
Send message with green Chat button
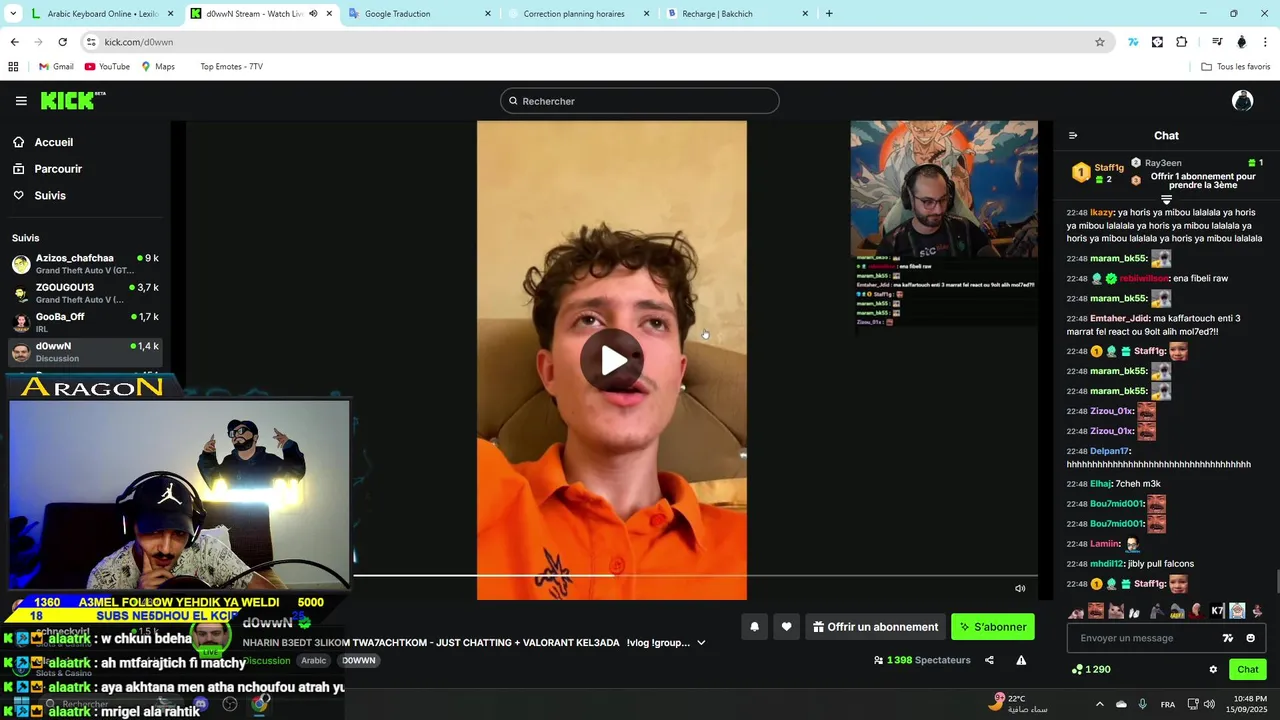pyautogui.click(x=1248, y=670)
